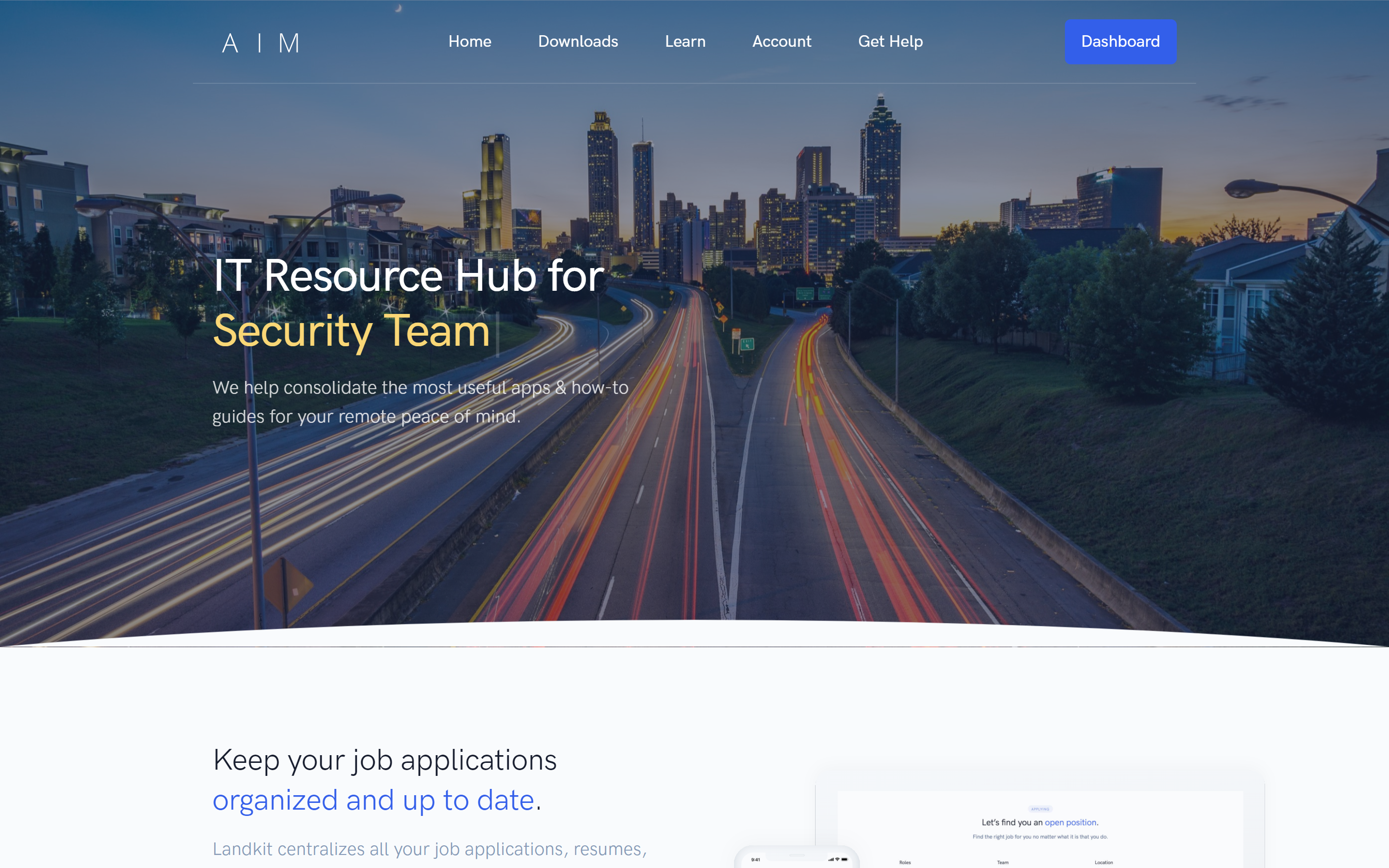Click the Location label in the mockup
Screen dimensions: 1389x868
click(1103, 862)
